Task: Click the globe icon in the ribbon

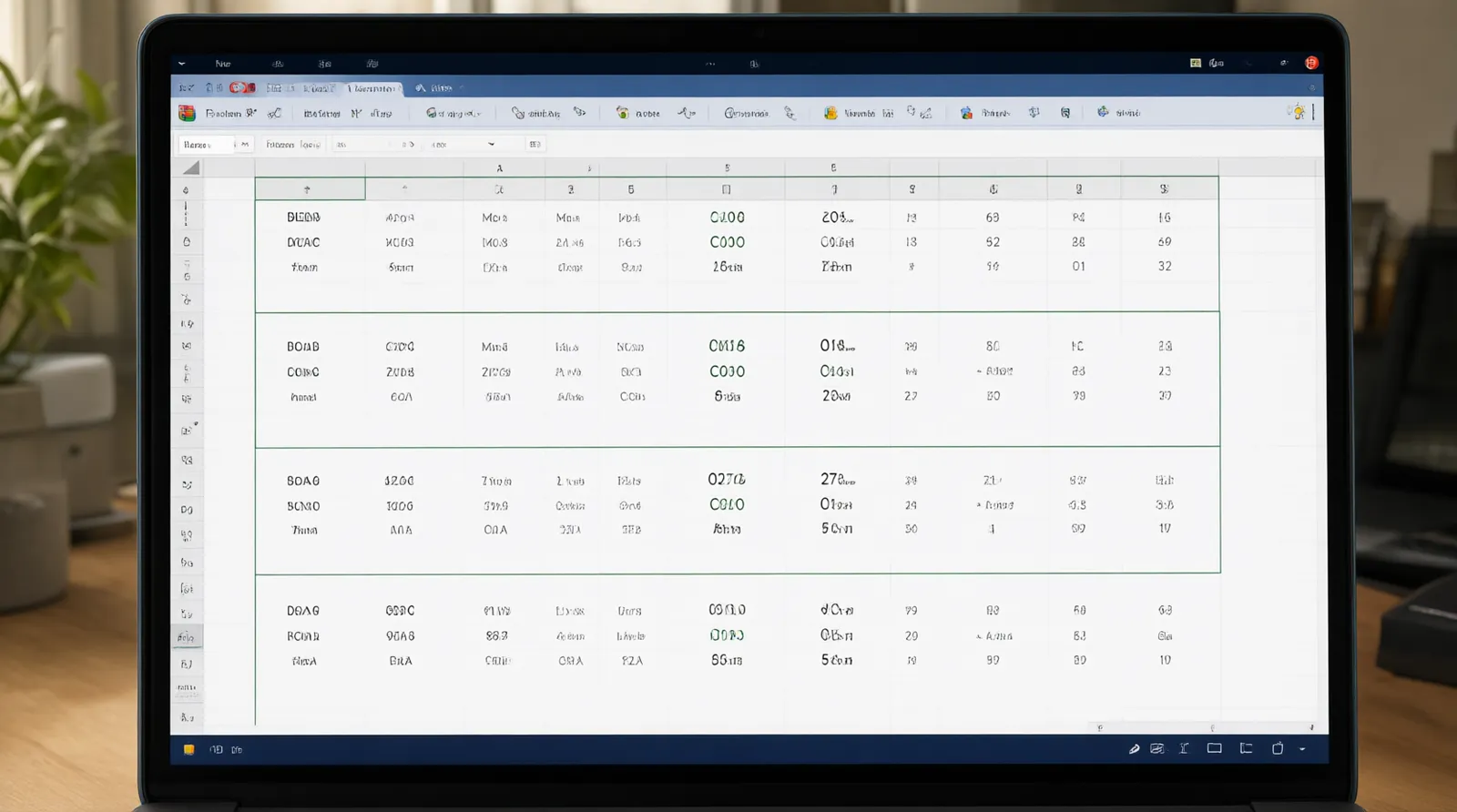Action: click(1103, 112)
